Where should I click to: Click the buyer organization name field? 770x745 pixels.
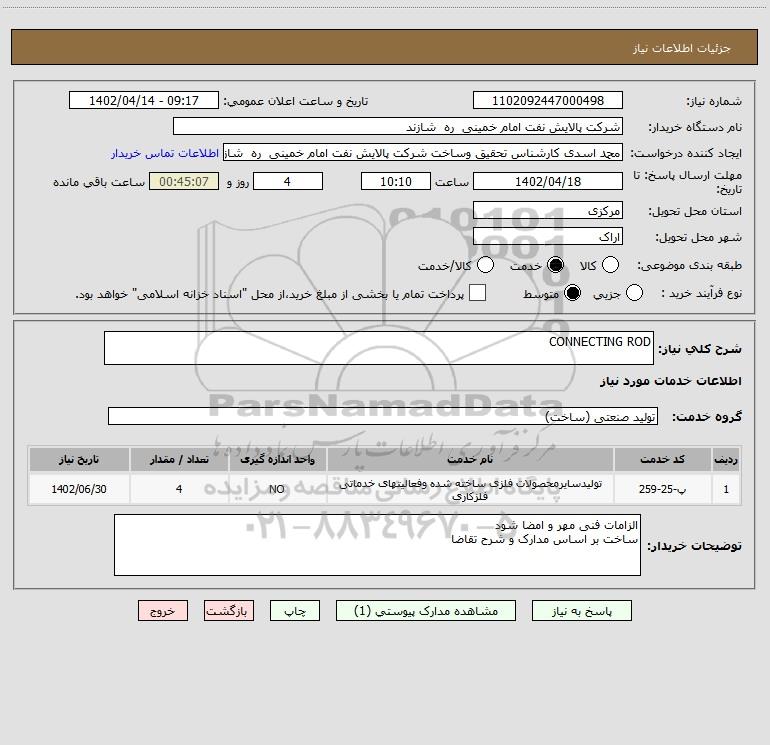pos(398,126)
